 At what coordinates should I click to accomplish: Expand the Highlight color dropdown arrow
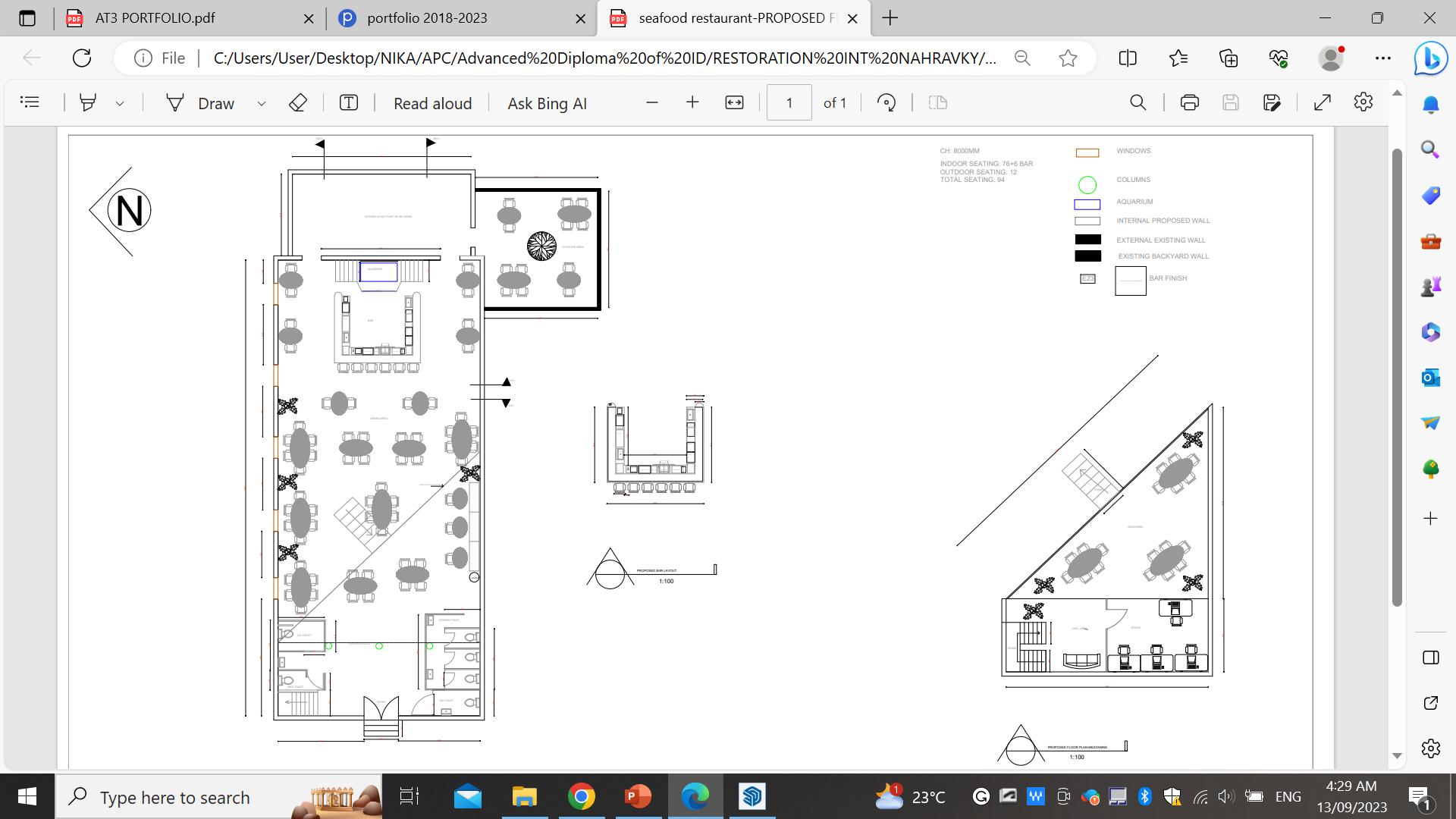[x=120, y=103]
